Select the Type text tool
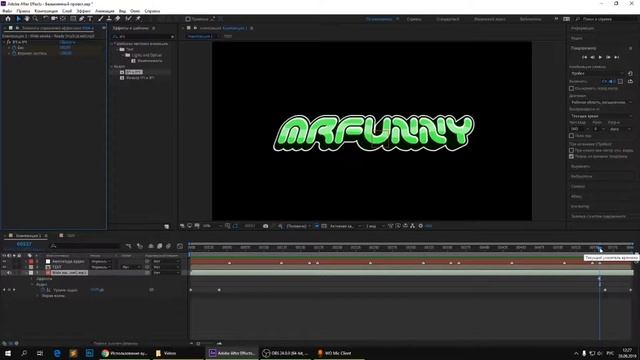Viewport: 640px width, 360px height. pos(90,19)
